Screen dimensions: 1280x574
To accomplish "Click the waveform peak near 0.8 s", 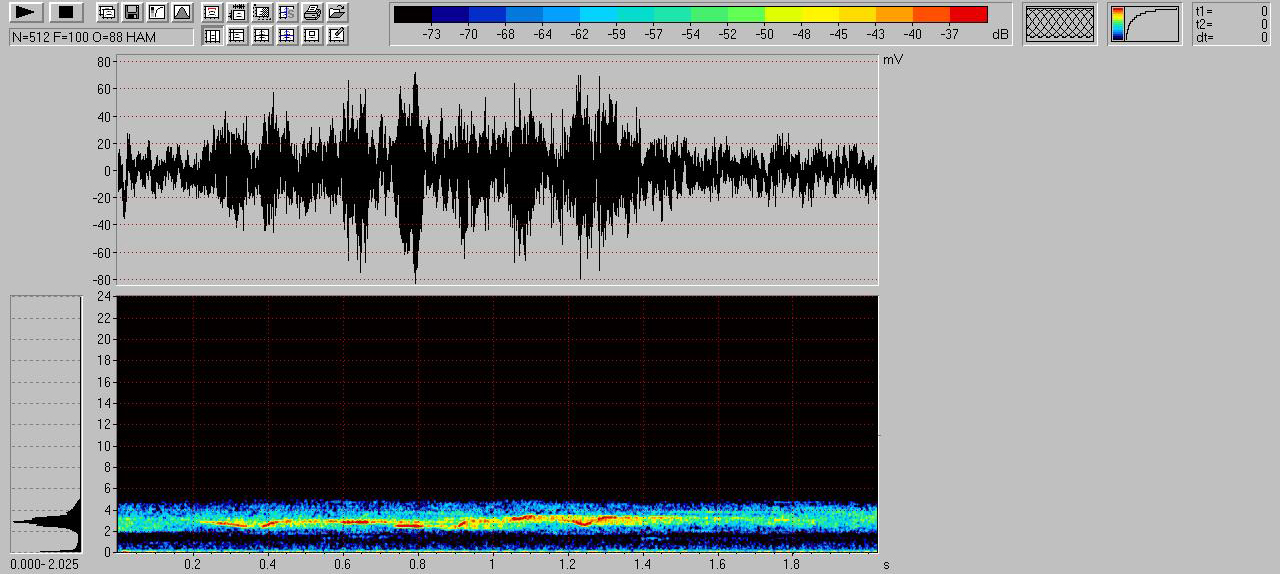I will (414, 76).
